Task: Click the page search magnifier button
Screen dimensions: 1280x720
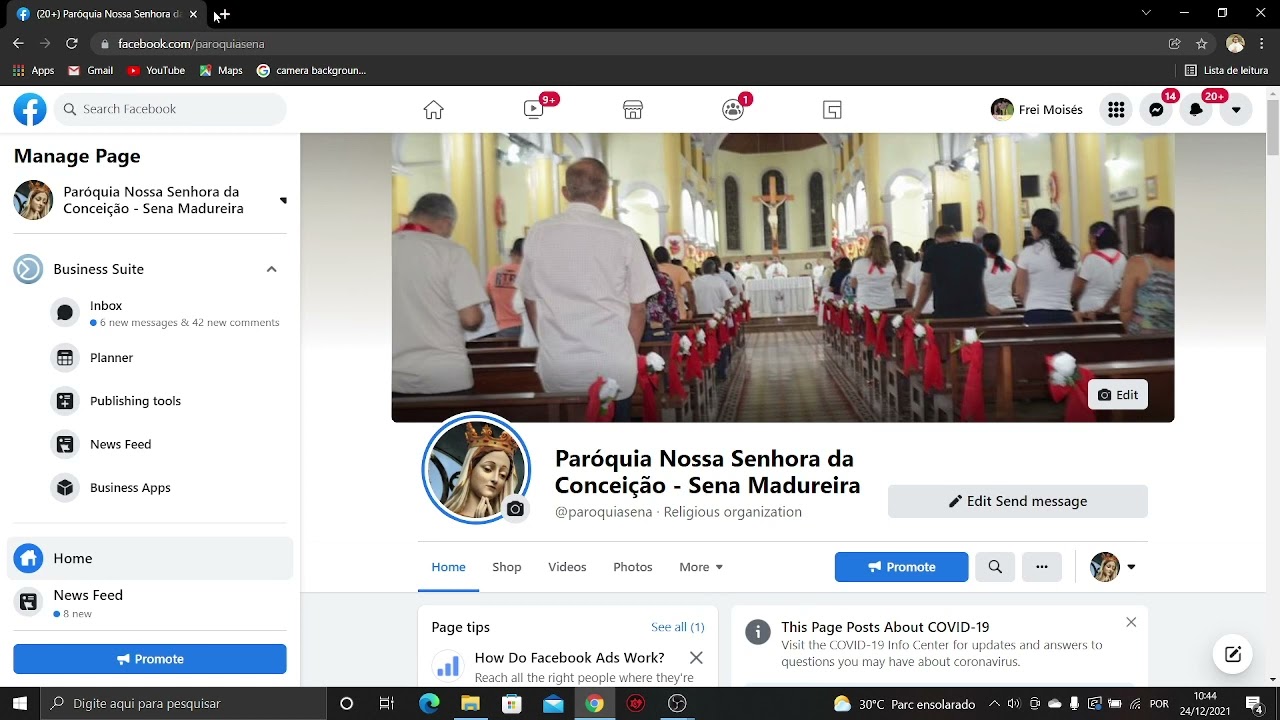Action: pyautogui.click(x=995, y=567)
